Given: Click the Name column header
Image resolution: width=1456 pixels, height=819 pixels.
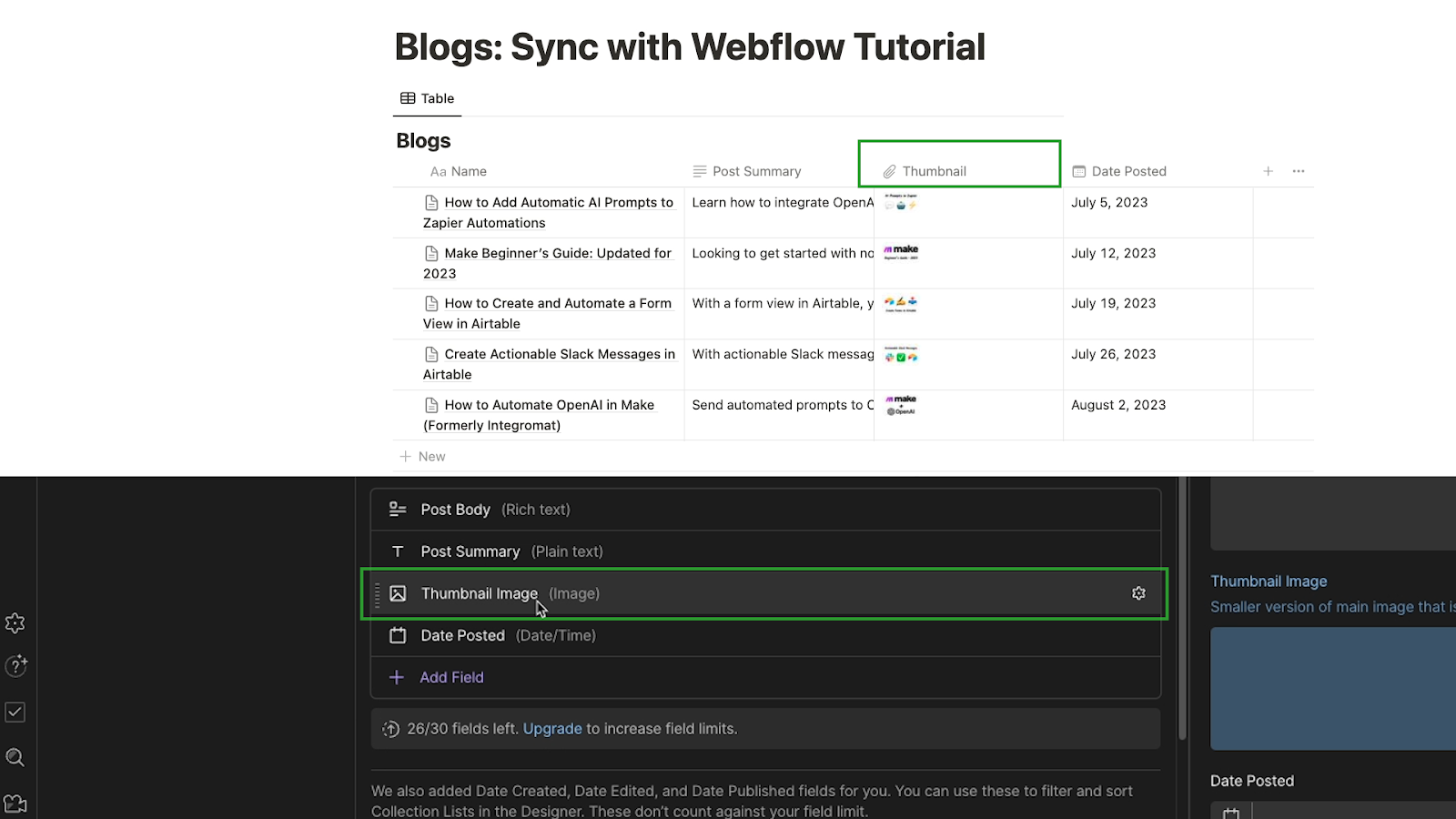Looking at the screenshot, I should point(459,171).
